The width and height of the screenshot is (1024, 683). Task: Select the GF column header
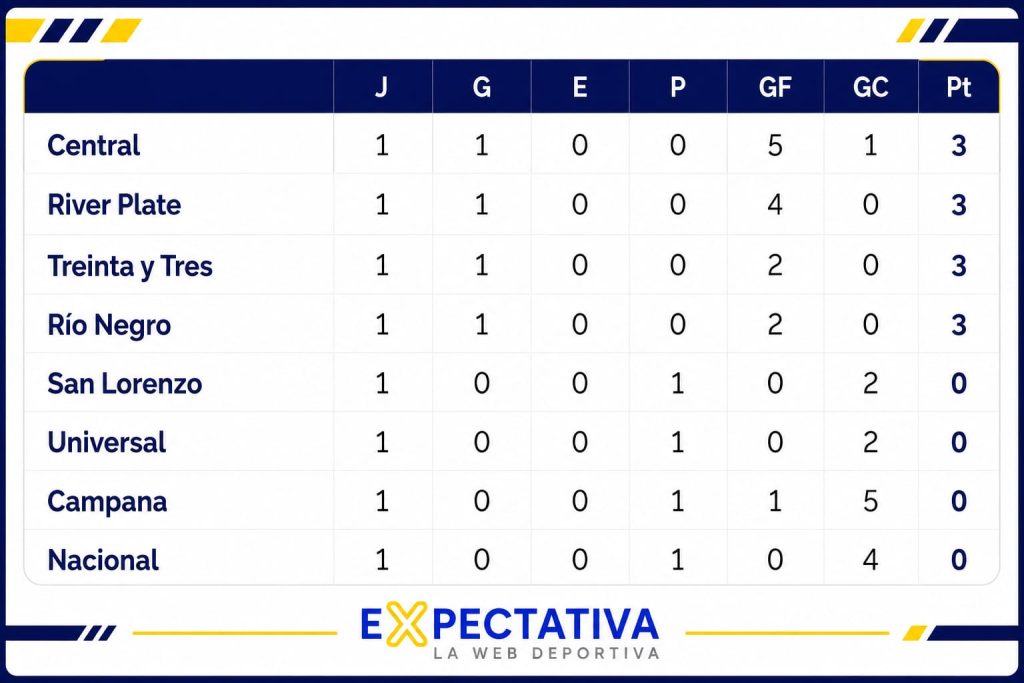coord(775,87)
